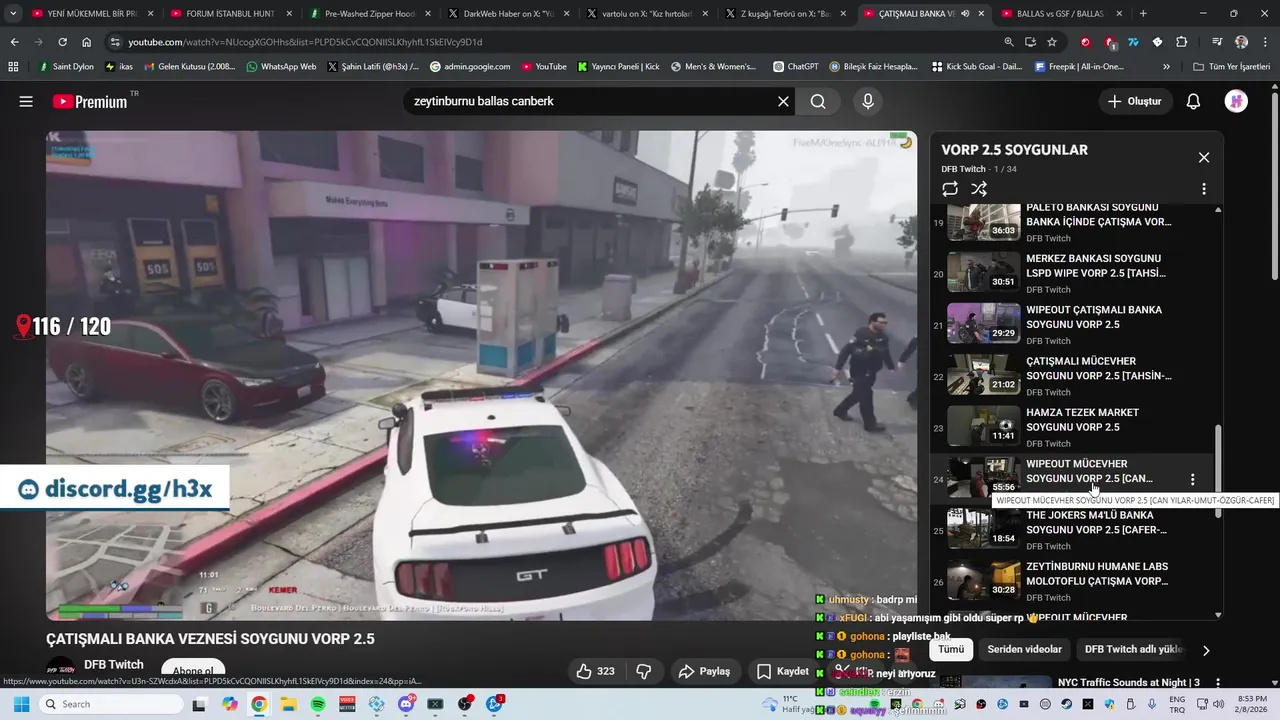Toggle playlist shuffle button

click(x=979, y=189)
